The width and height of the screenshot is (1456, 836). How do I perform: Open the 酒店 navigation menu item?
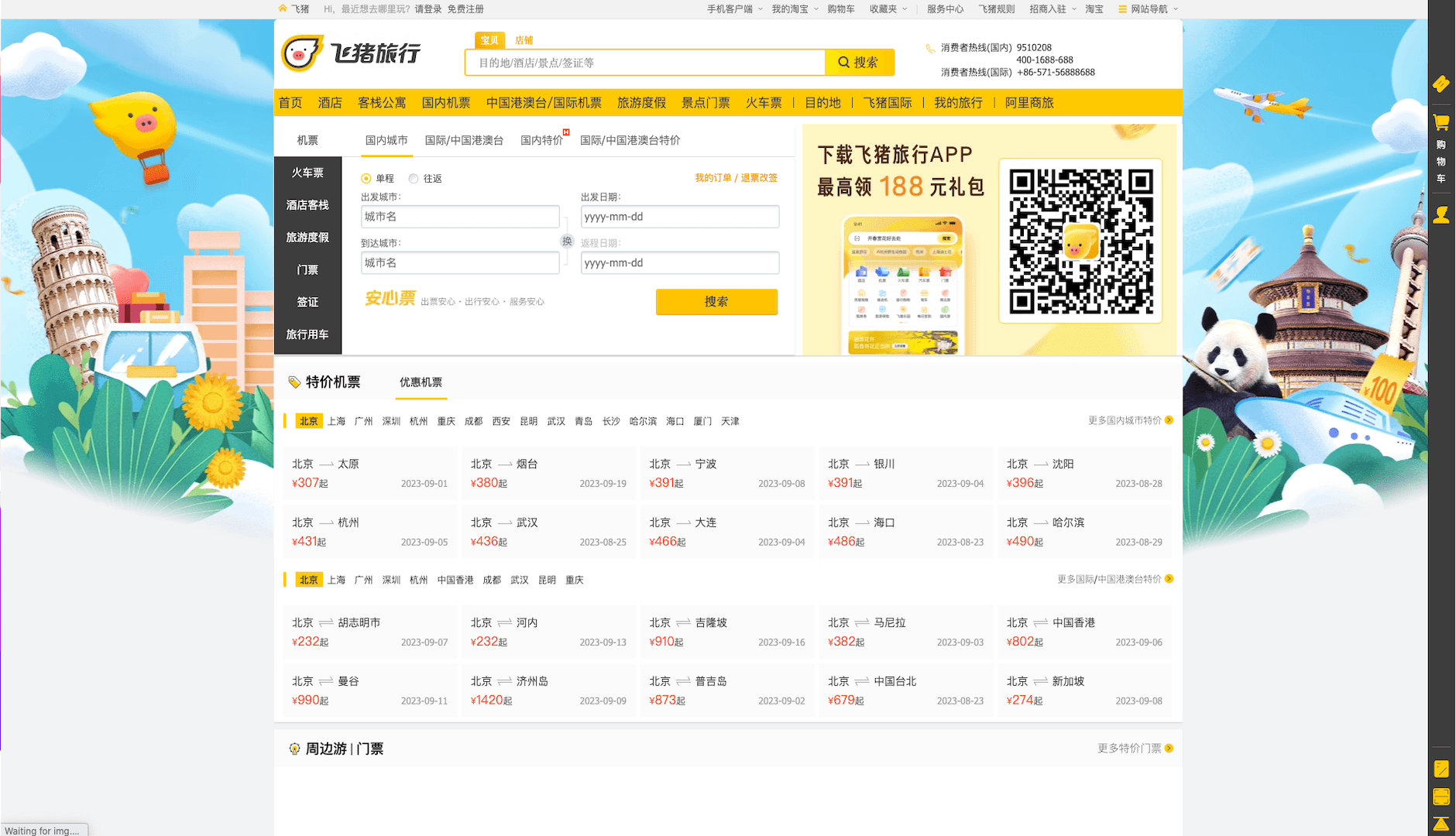pos(330,103)
